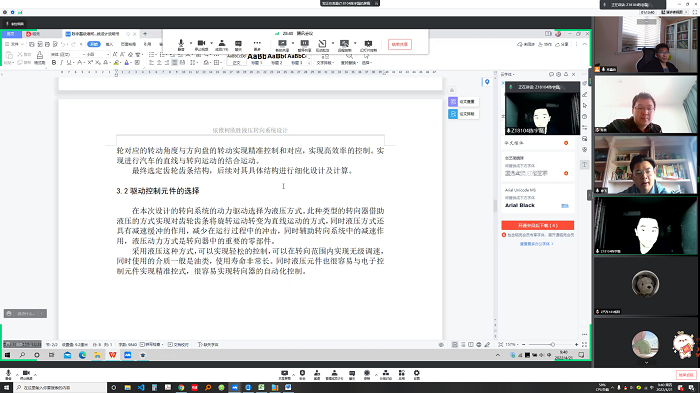Apply subscript formatting
The height and width of the screenshot is (393, 700).
coord(97,63)
